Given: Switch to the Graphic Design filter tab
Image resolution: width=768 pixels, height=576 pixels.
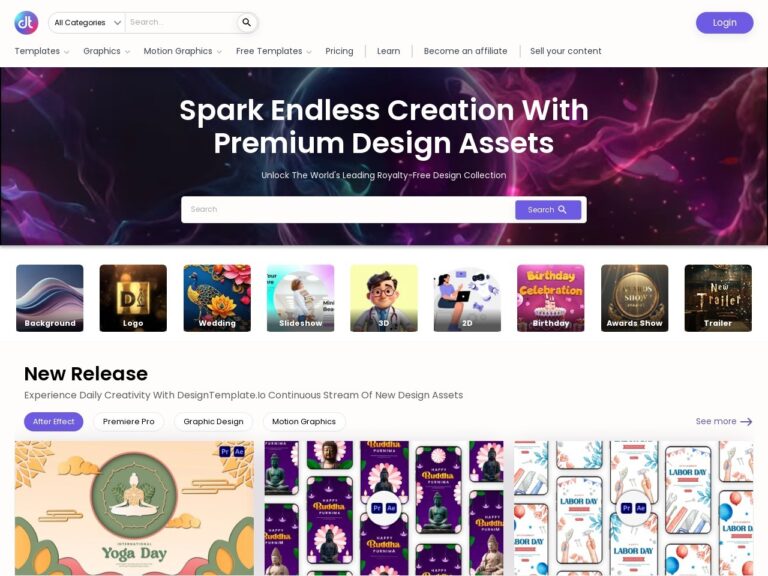Looking at the screenshot, I should click(214, 422).
